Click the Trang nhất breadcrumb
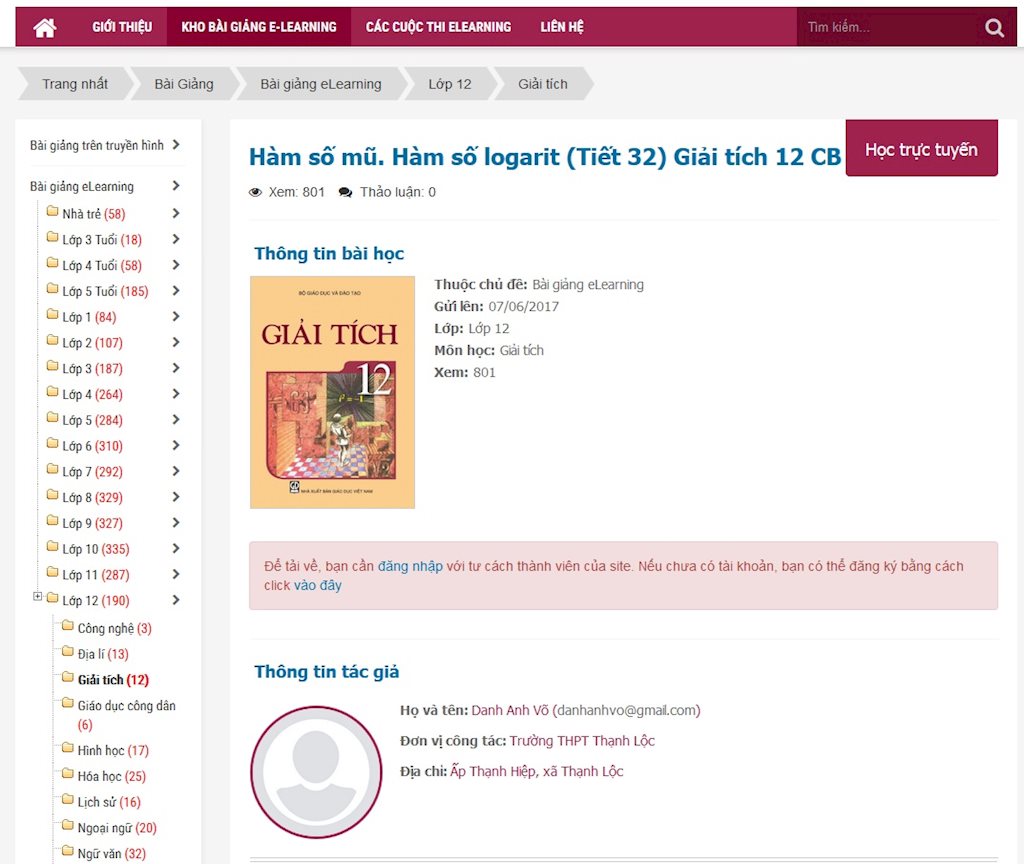This screenshot has height=864, width=1024. point(75,84)
